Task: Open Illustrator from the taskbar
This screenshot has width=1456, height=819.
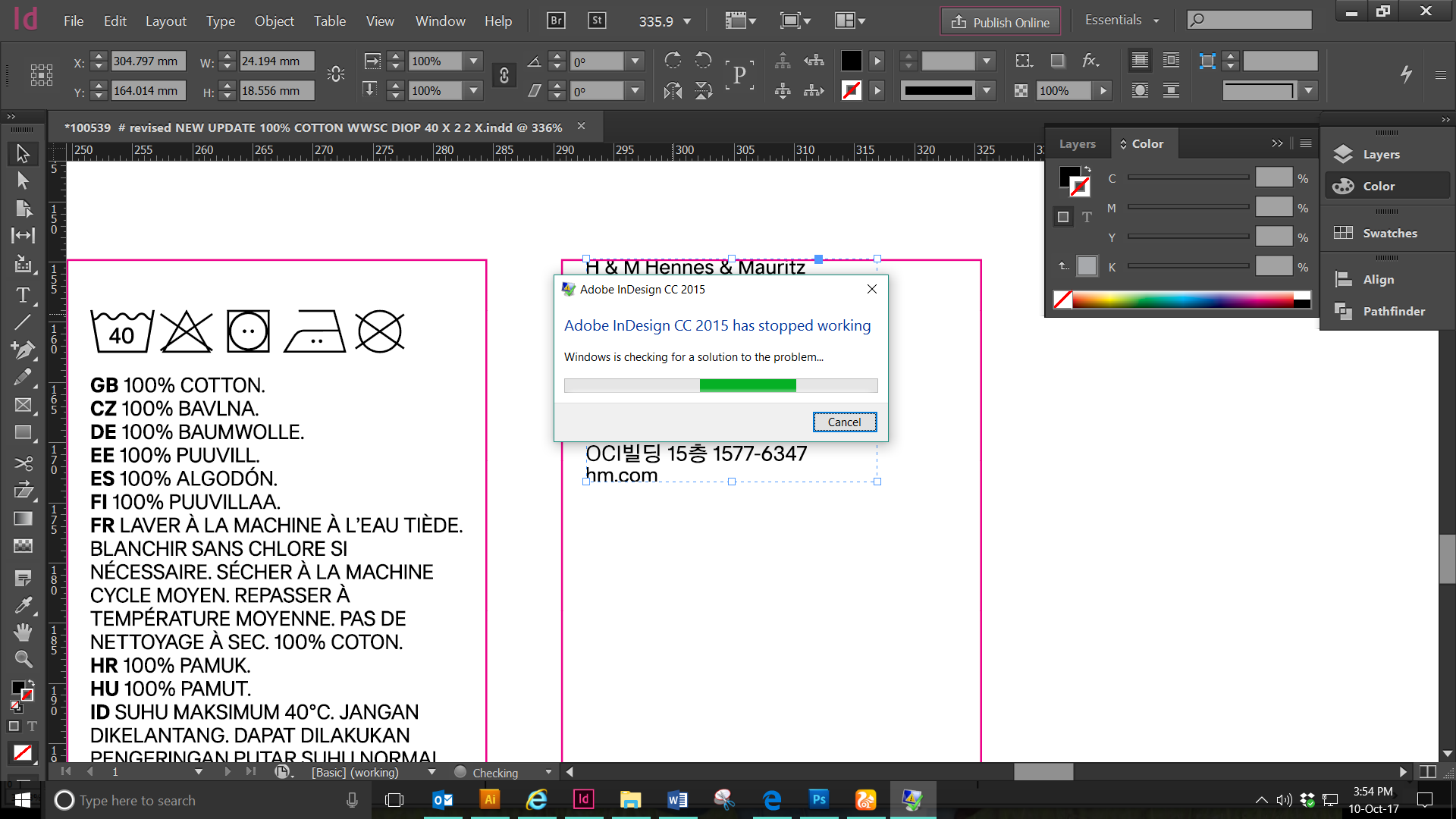Action: tap(490, 799)
